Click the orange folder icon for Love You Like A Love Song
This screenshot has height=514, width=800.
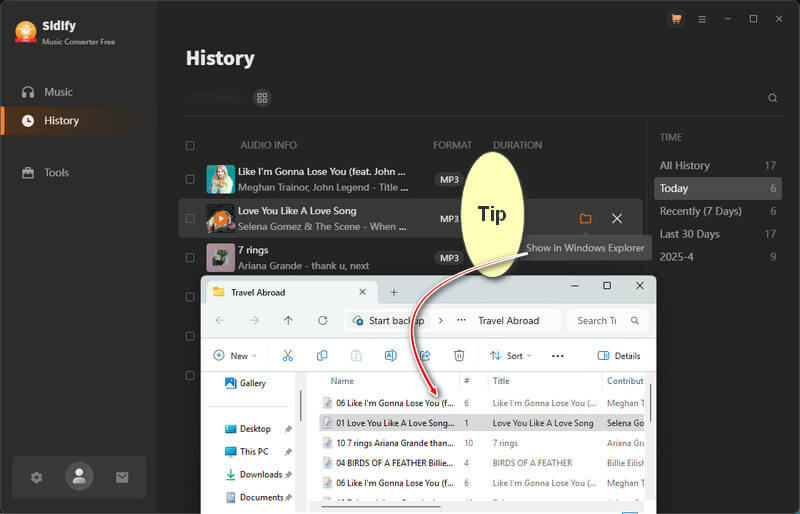point(585,218)
